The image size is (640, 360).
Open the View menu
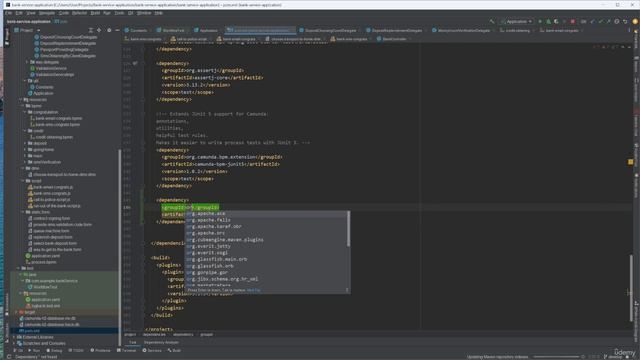tap(31, 13)
